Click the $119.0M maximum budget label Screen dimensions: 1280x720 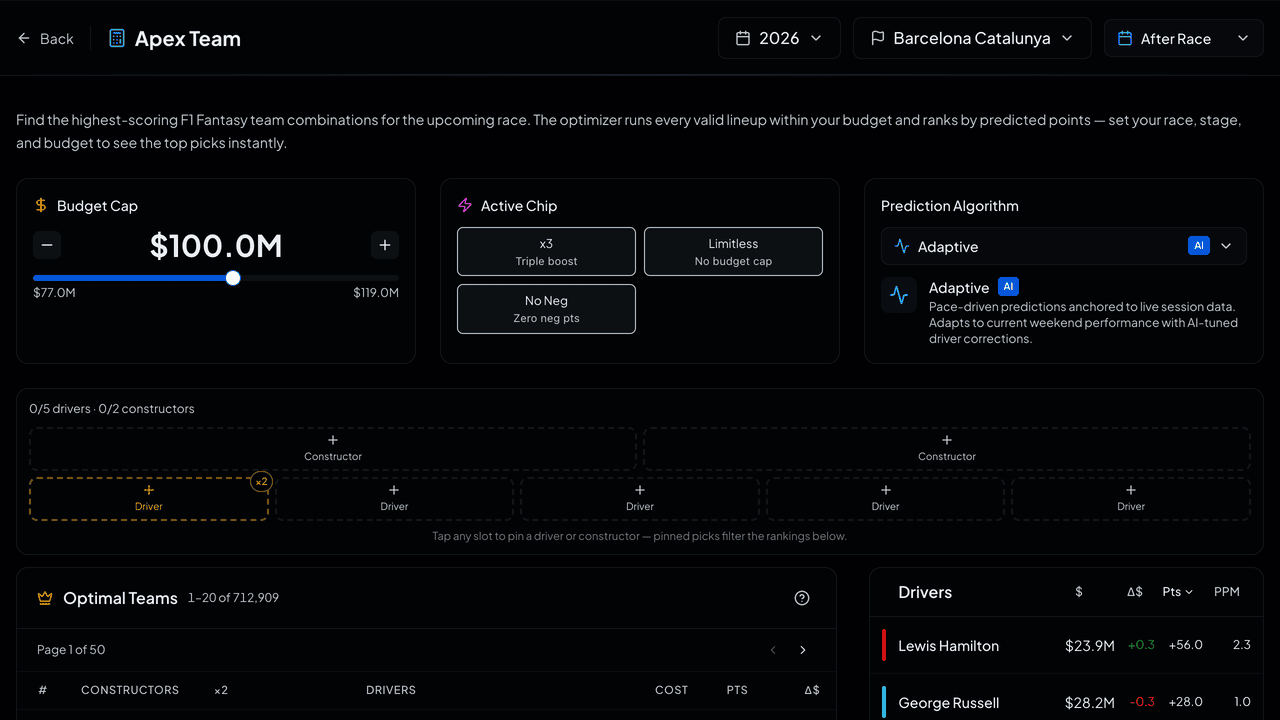point(376,293)
